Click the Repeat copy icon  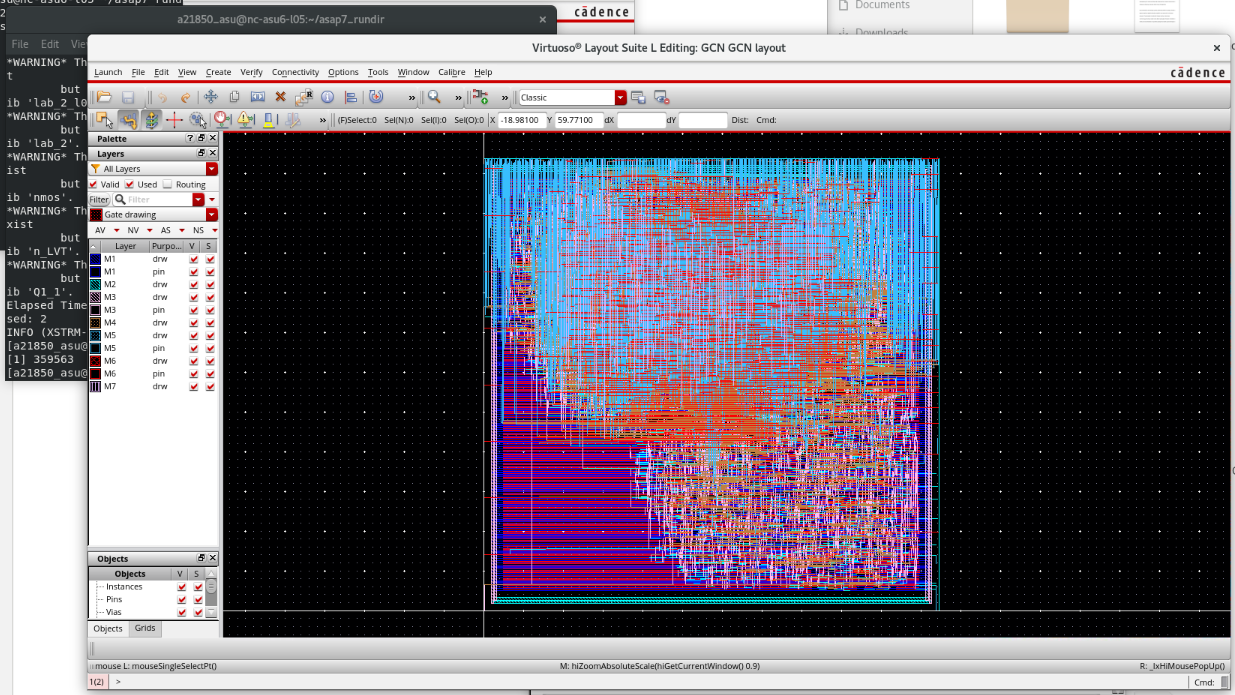point(304,97)
